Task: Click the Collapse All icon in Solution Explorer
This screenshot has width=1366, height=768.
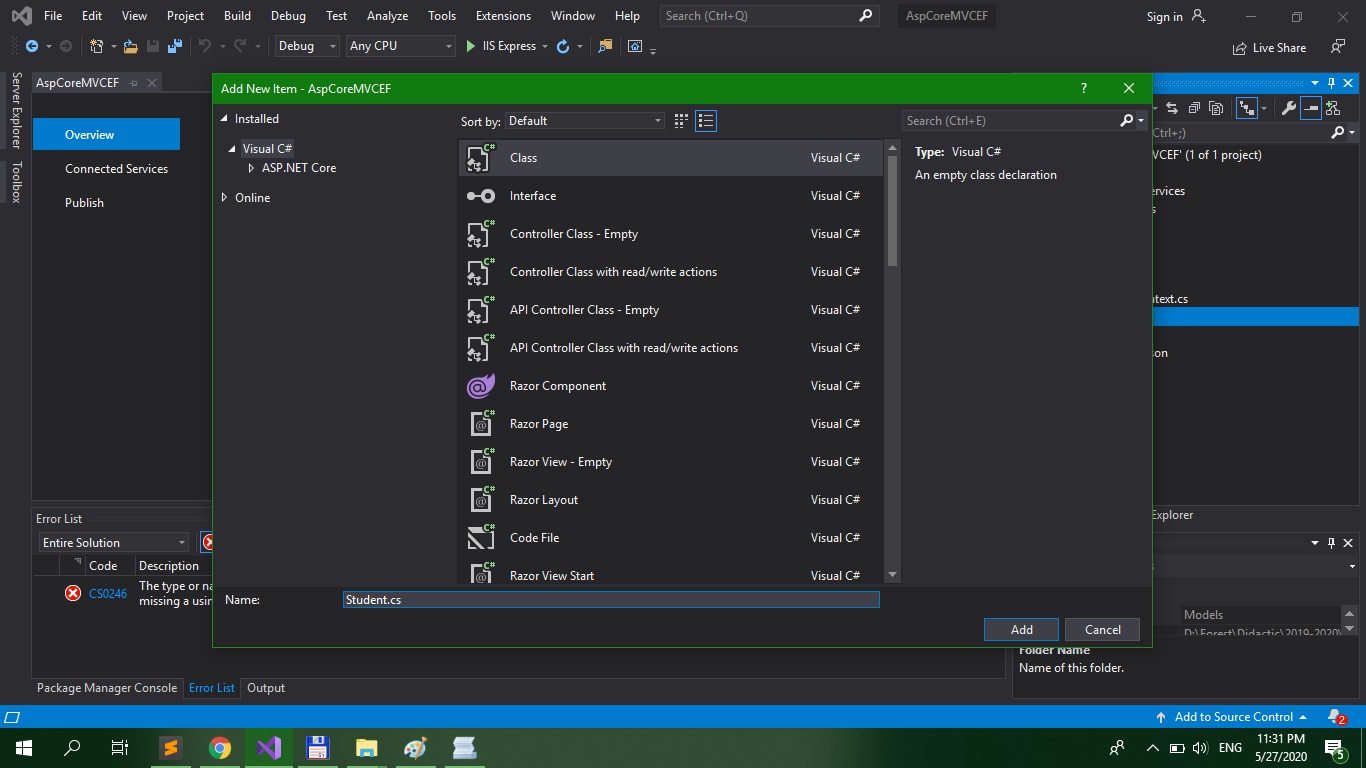Action: tap(1193, 108)
